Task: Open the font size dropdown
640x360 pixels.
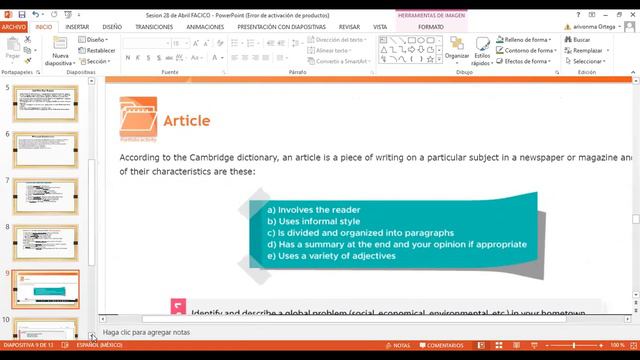Action: [187, 43]
